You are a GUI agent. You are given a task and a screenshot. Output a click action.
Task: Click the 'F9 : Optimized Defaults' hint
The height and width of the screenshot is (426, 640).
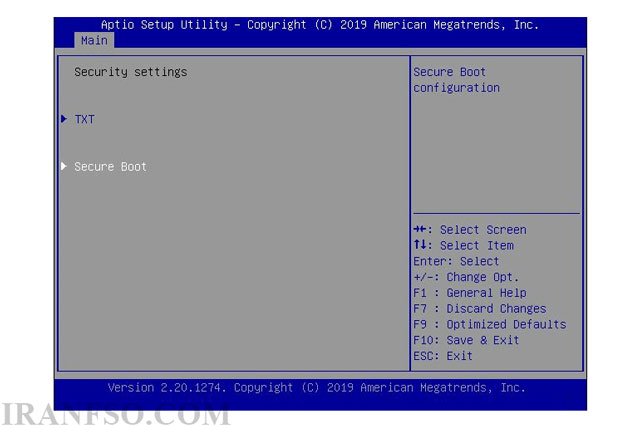click(x=490, y=325)
